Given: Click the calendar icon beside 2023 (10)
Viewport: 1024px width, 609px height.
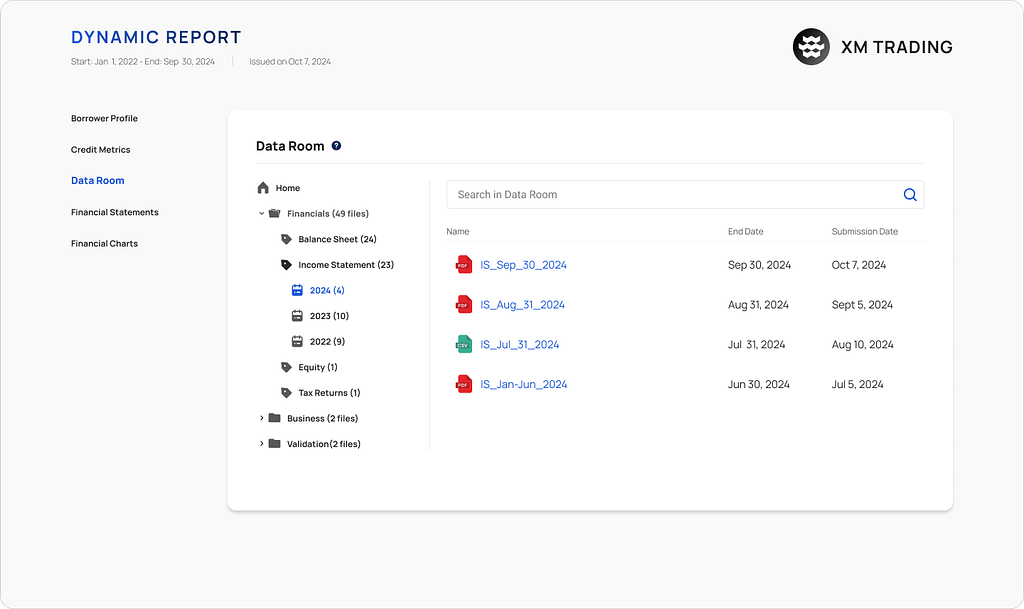Looking at the screenshot, I should (x=297, y=316).
